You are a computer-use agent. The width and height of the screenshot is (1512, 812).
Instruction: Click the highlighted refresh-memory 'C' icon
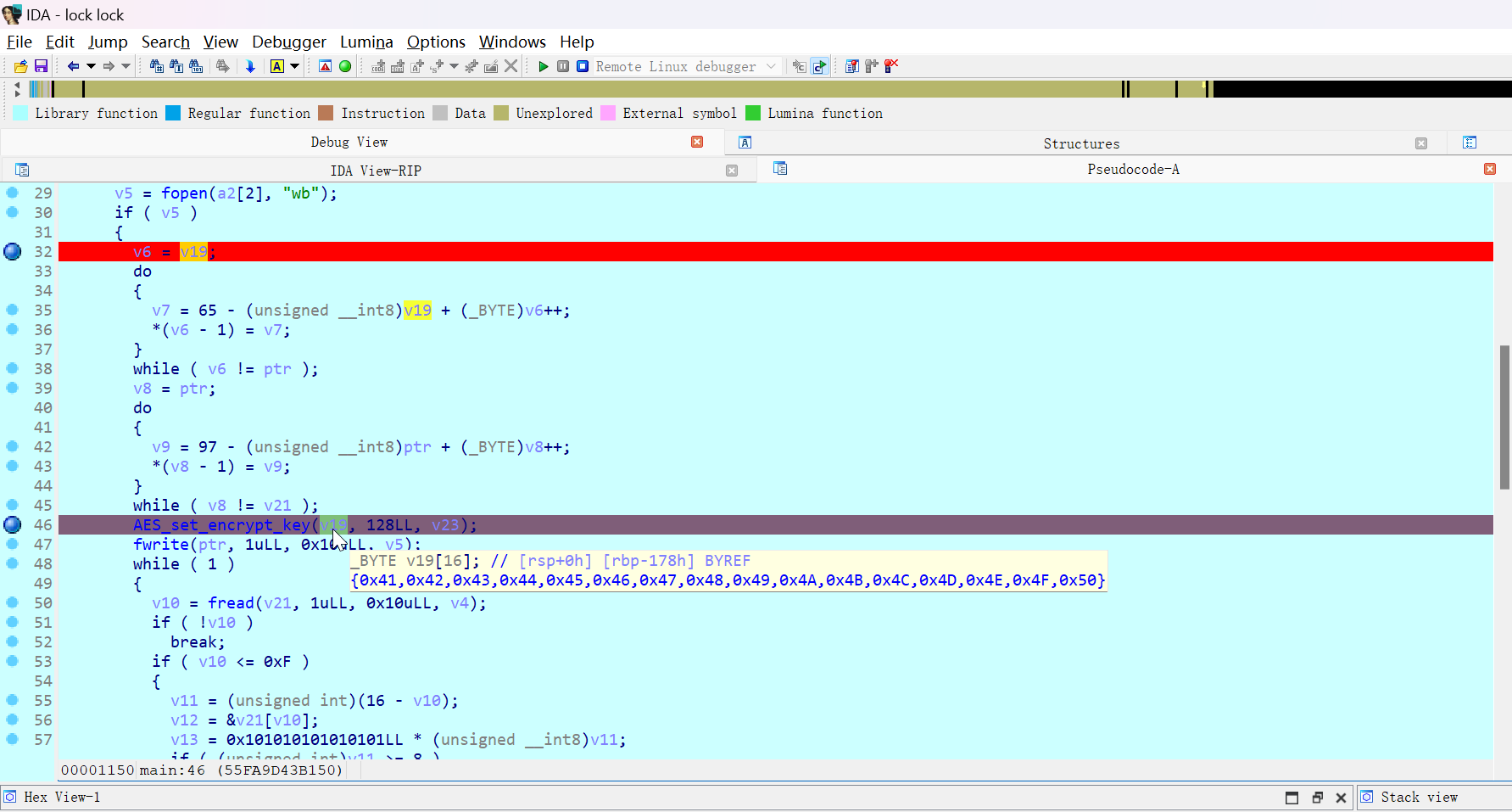(819, 66)
